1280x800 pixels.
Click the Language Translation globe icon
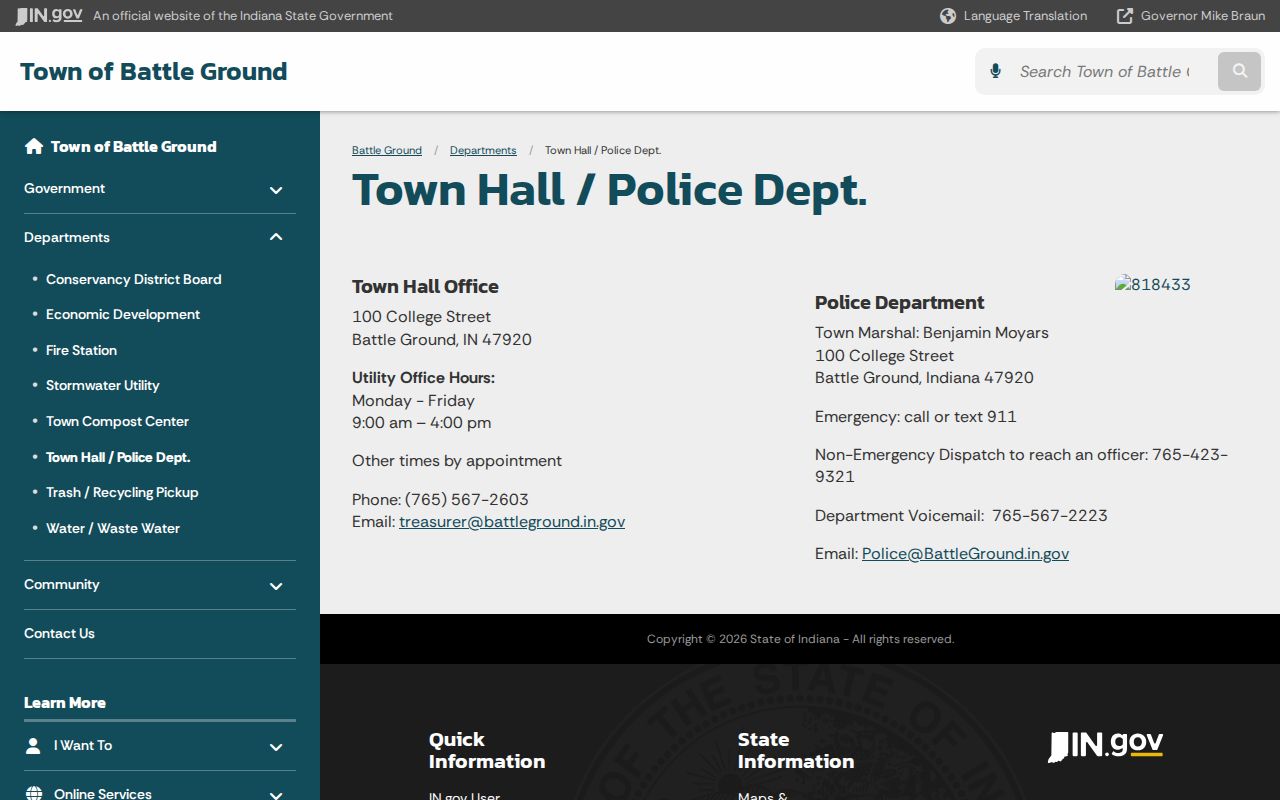948,16
